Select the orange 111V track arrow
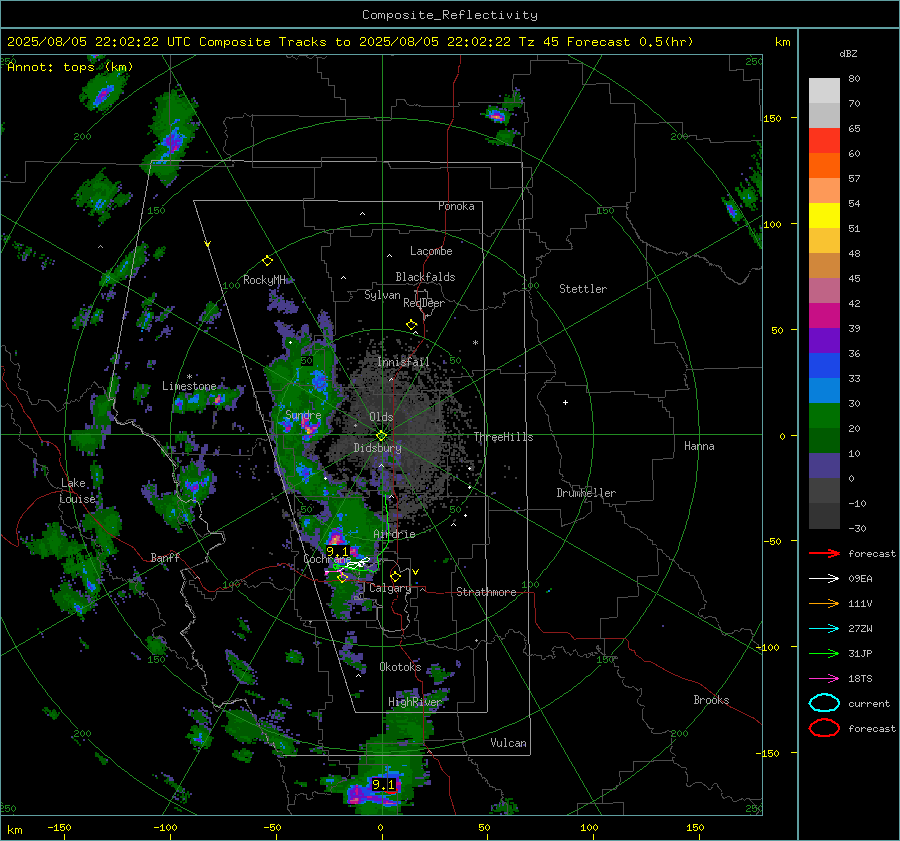Viewport: 900px width, 841px height. 824,603
